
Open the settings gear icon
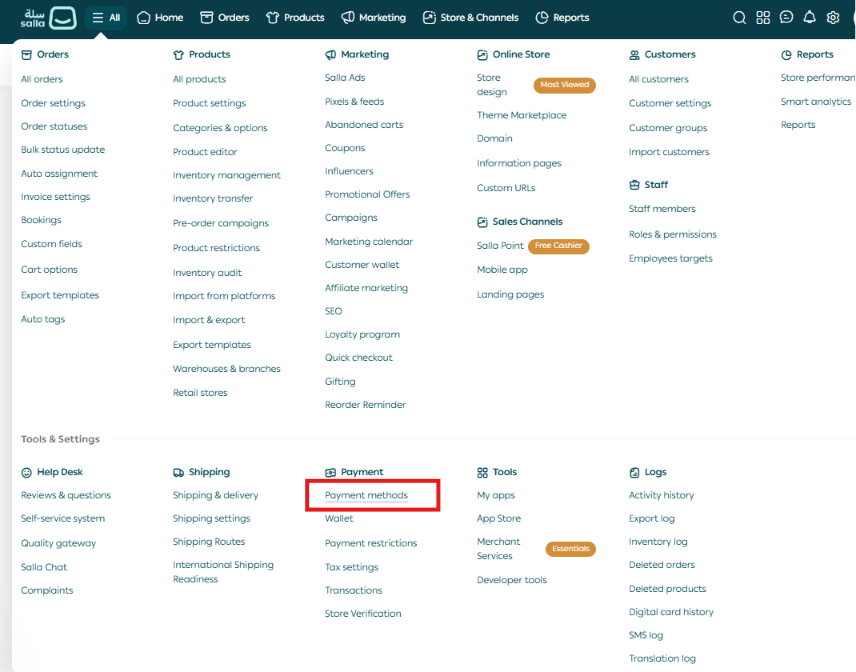pyautogui.click(x=833, y=17)
